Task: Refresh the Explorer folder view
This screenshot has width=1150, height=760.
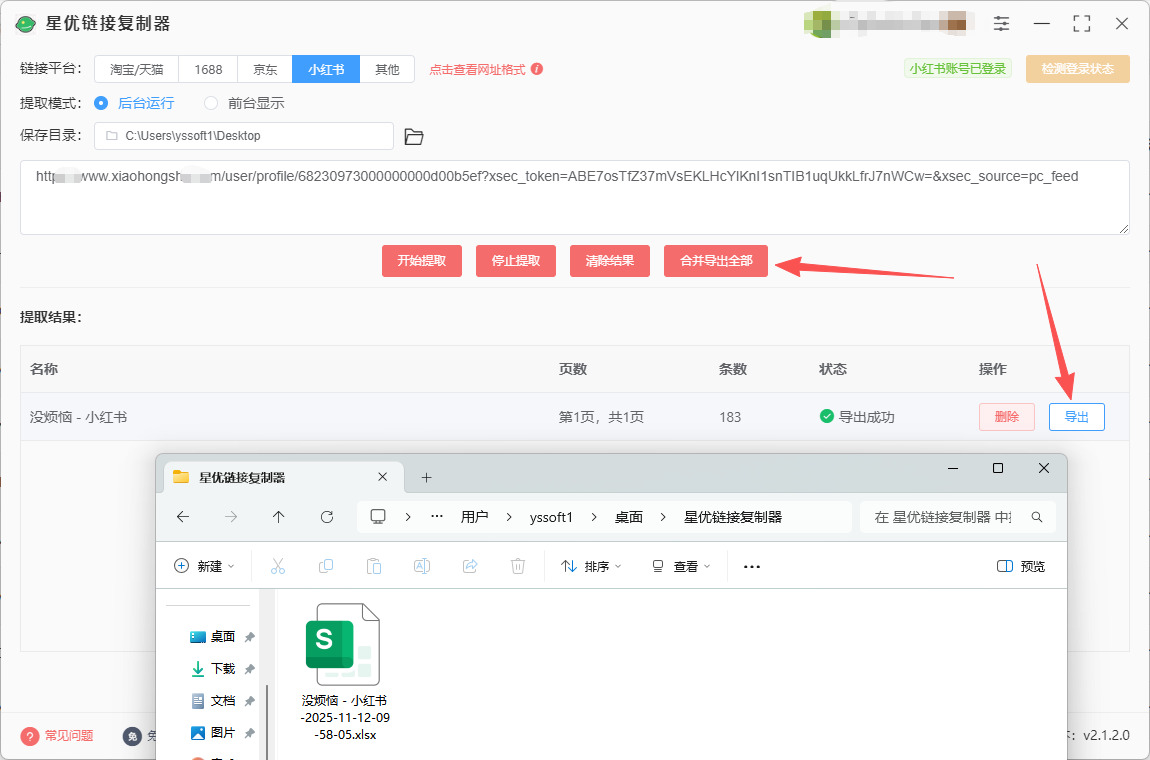Action: click(327, 517)
